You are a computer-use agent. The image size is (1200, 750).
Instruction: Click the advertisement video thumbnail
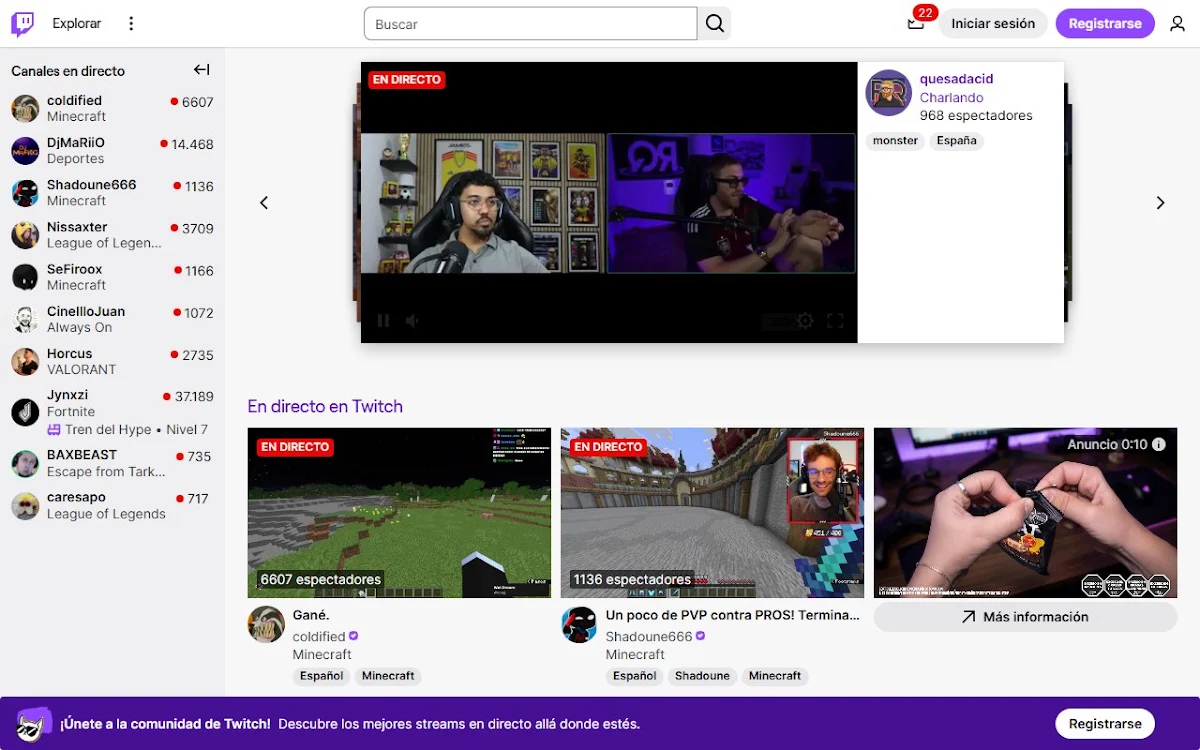coord(1025,513)
